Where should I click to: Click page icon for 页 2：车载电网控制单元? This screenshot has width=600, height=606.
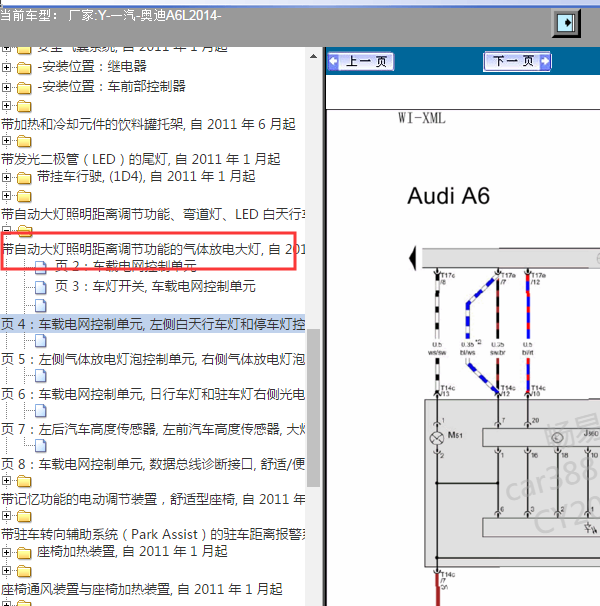[41, 267]
